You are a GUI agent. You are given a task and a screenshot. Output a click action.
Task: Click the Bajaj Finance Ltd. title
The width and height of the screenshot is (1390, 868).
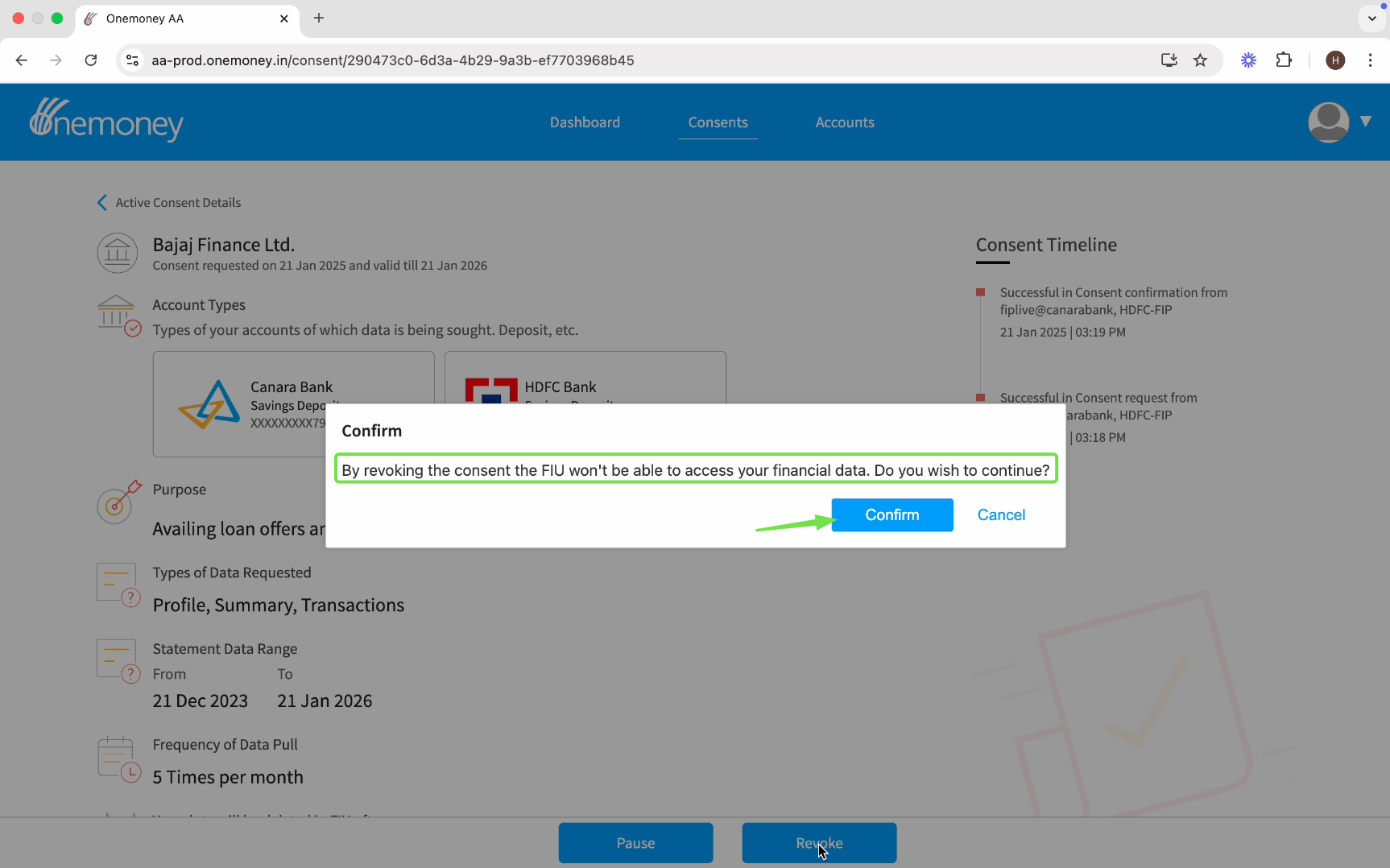224,245
